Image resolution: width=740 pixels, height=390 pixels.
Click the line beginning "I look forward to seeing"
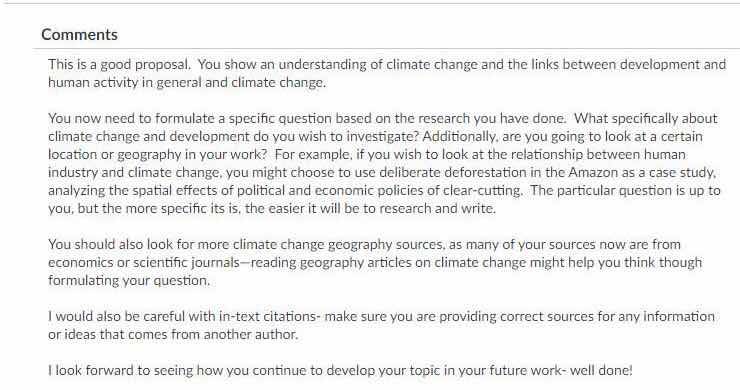point(340,370)
